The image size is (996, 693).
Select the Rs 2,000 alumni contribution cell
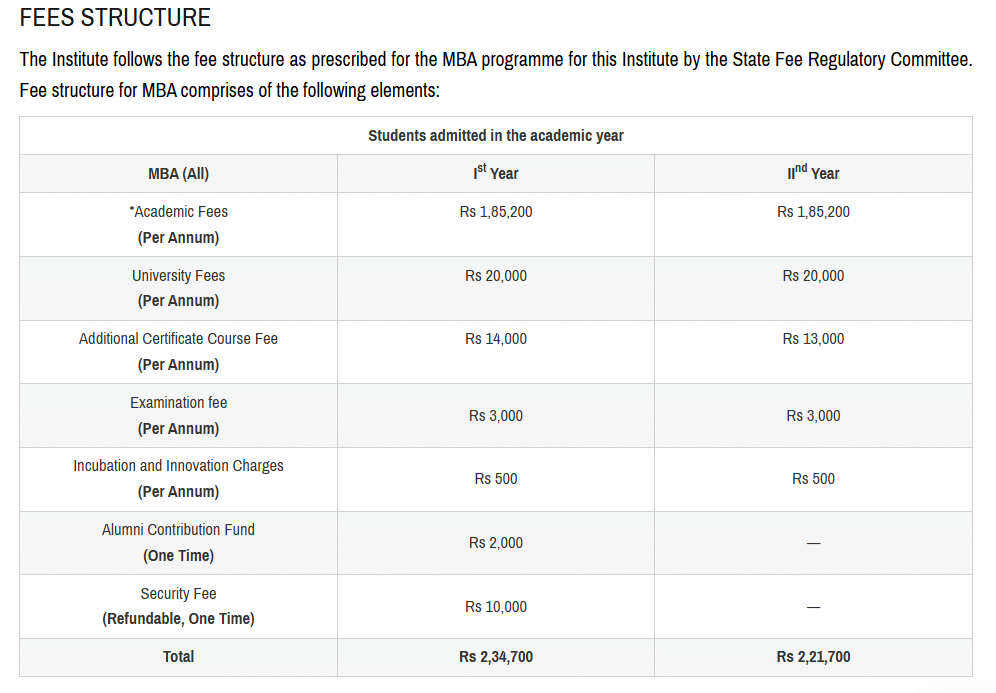(495, 543)
